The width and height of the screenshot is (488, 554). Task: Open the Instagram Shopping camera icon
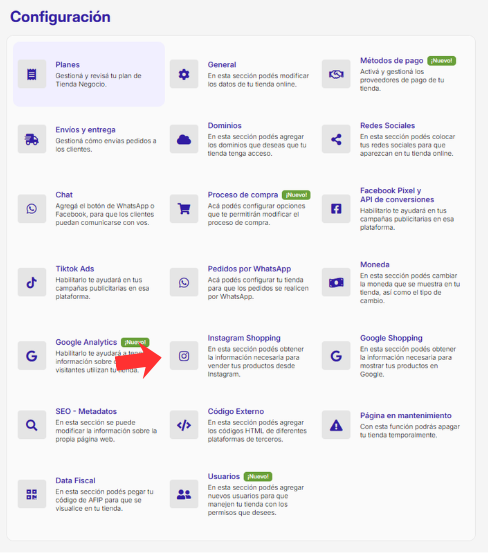pos(184,356)
